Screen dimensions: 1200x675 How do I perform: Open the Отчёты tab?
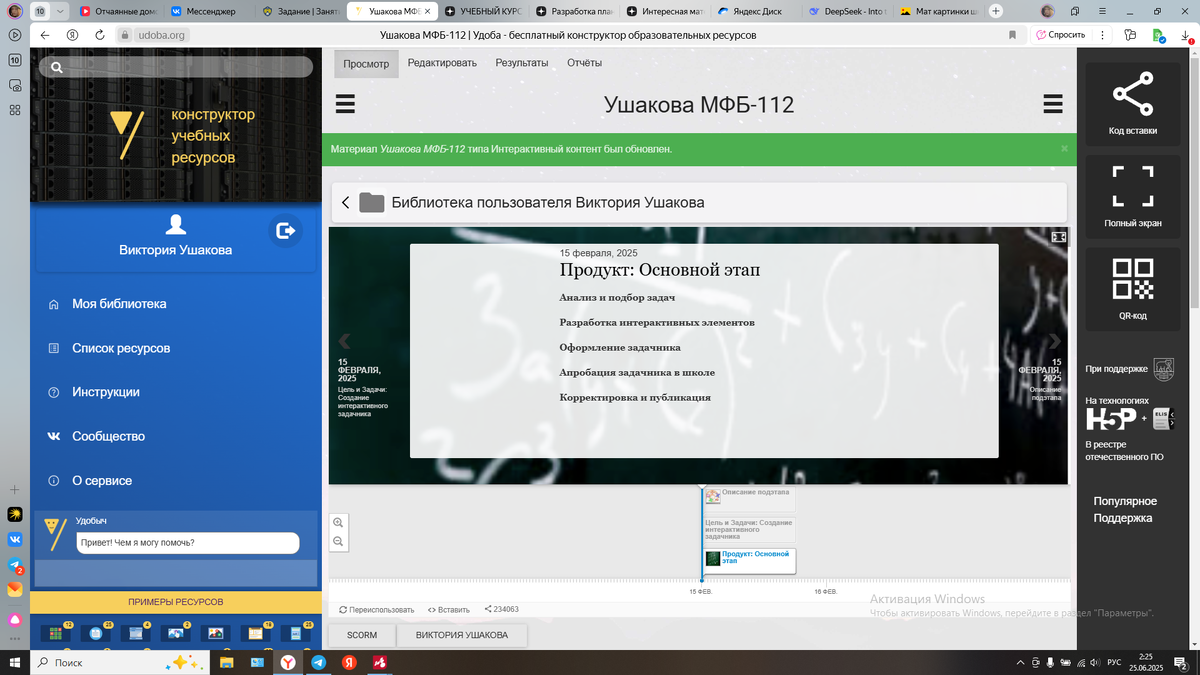(x=584, y=62)
